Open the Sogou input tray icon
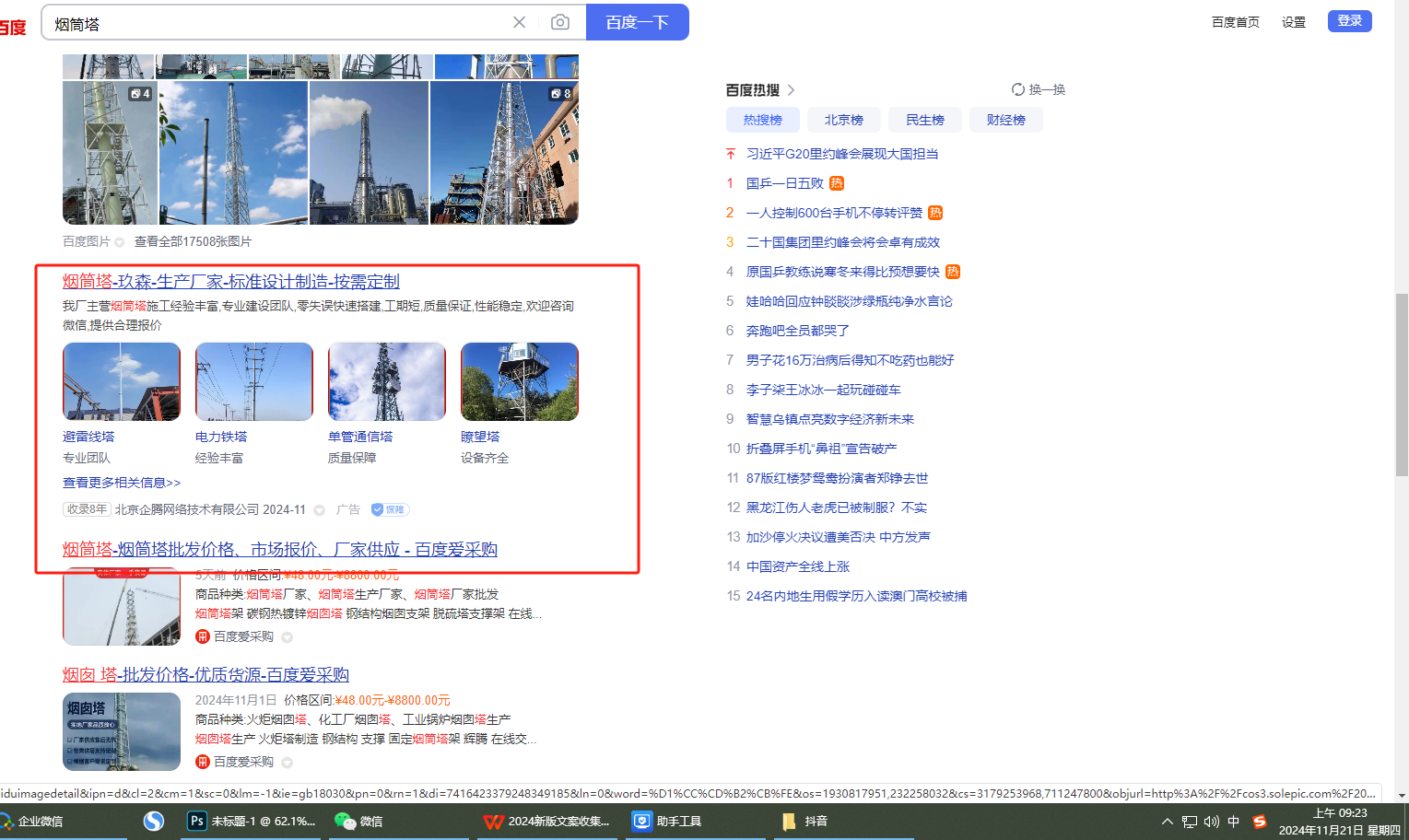 [1260, 822]
